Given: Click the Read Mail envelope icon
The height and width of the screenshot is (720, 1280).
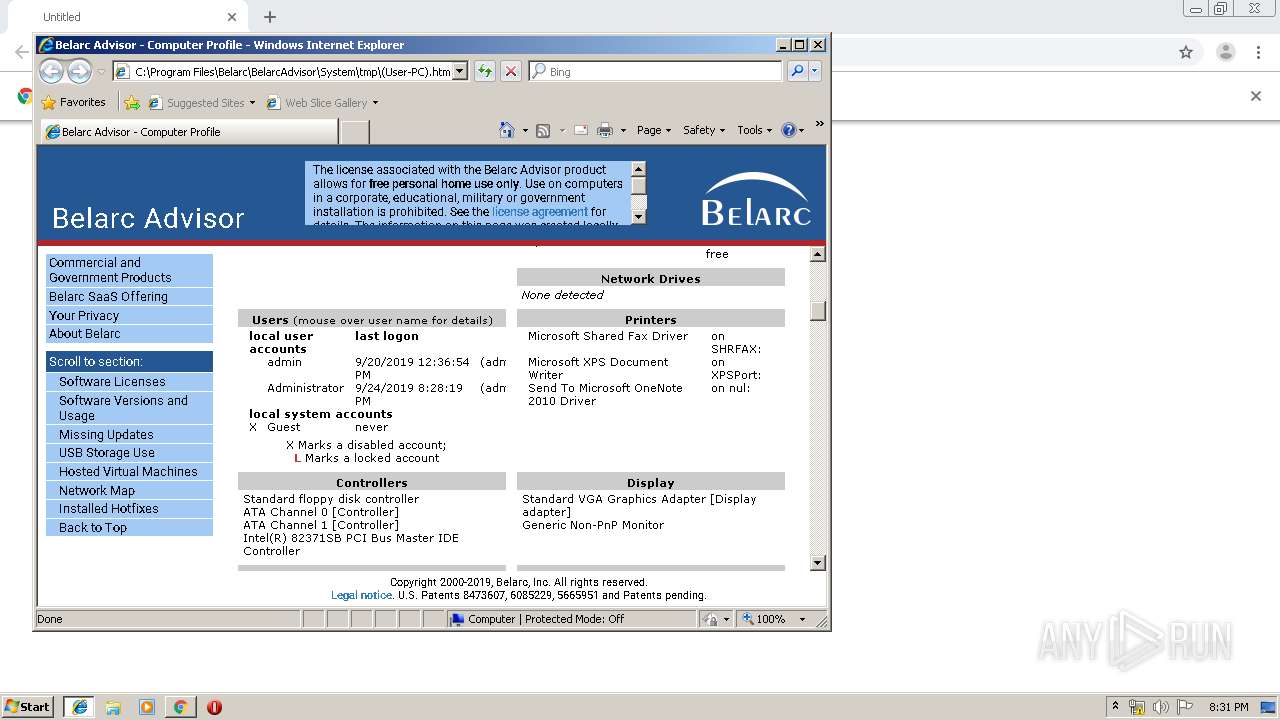Looking at the screenshot, I should click(x=580, y=130).
